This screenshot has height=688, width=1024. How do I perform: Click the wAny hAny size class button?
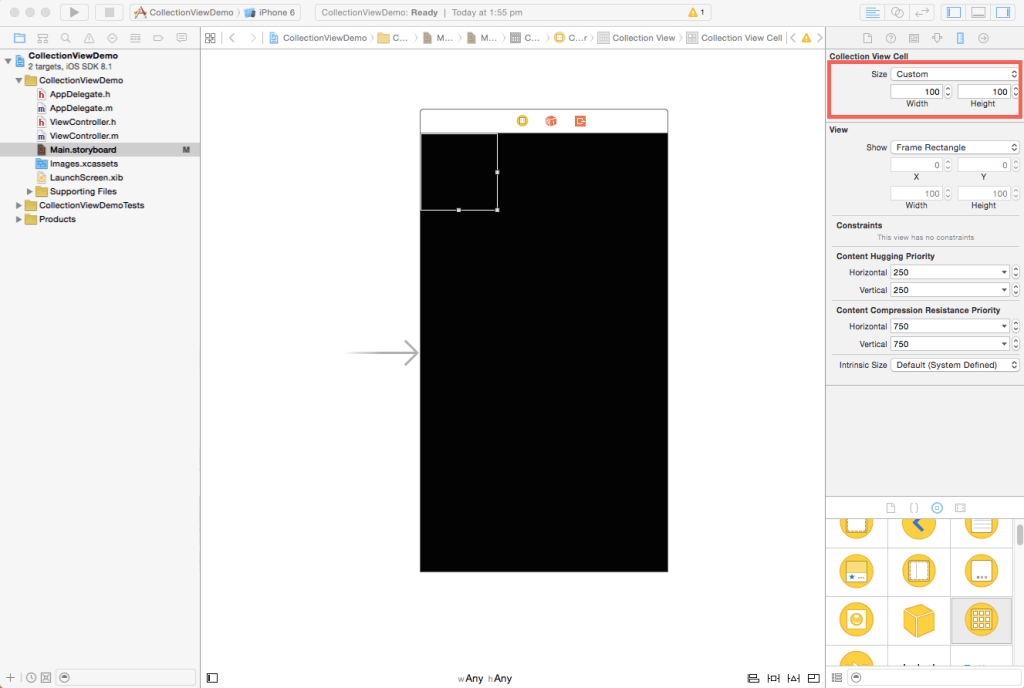[485, 678]
